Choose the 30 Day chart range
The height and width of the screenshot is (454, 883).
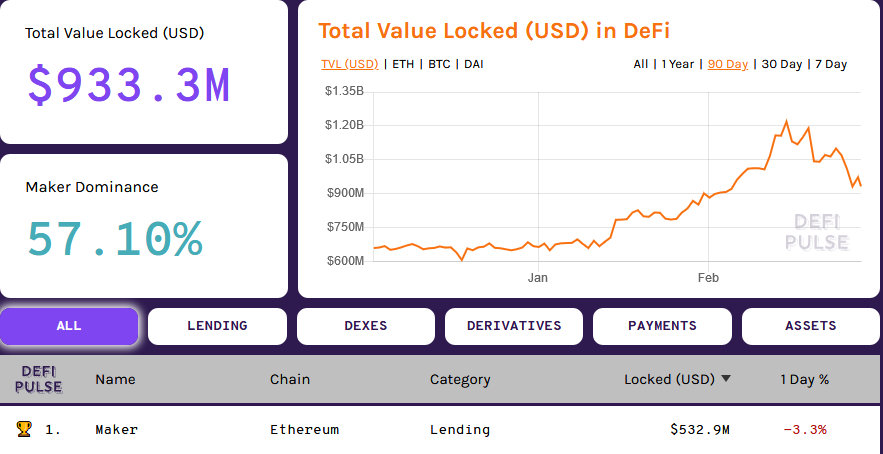click(x=782, y=64)
